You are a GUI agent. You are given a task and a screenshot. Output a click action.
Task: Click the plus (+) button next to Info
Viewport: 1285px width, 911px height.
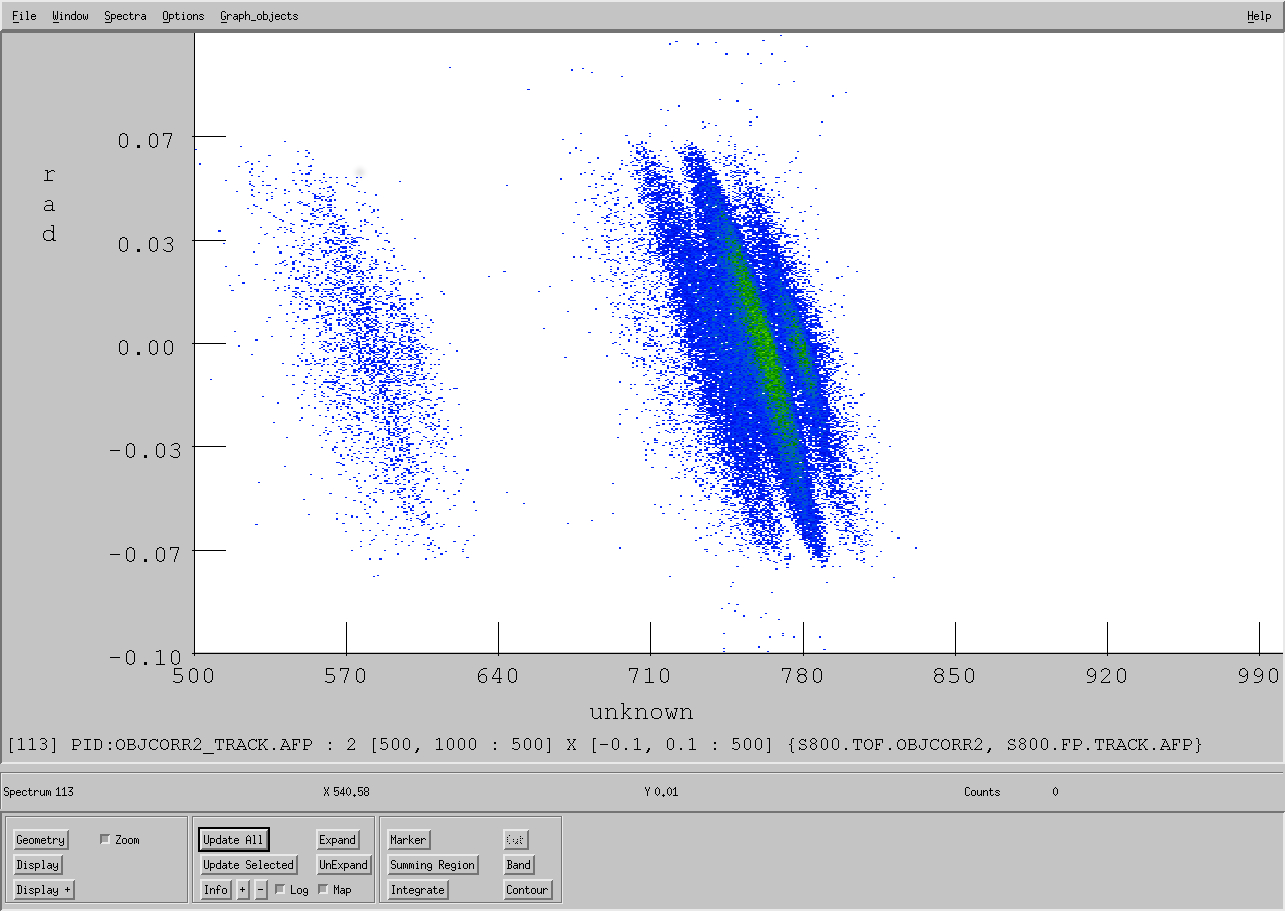242,890
